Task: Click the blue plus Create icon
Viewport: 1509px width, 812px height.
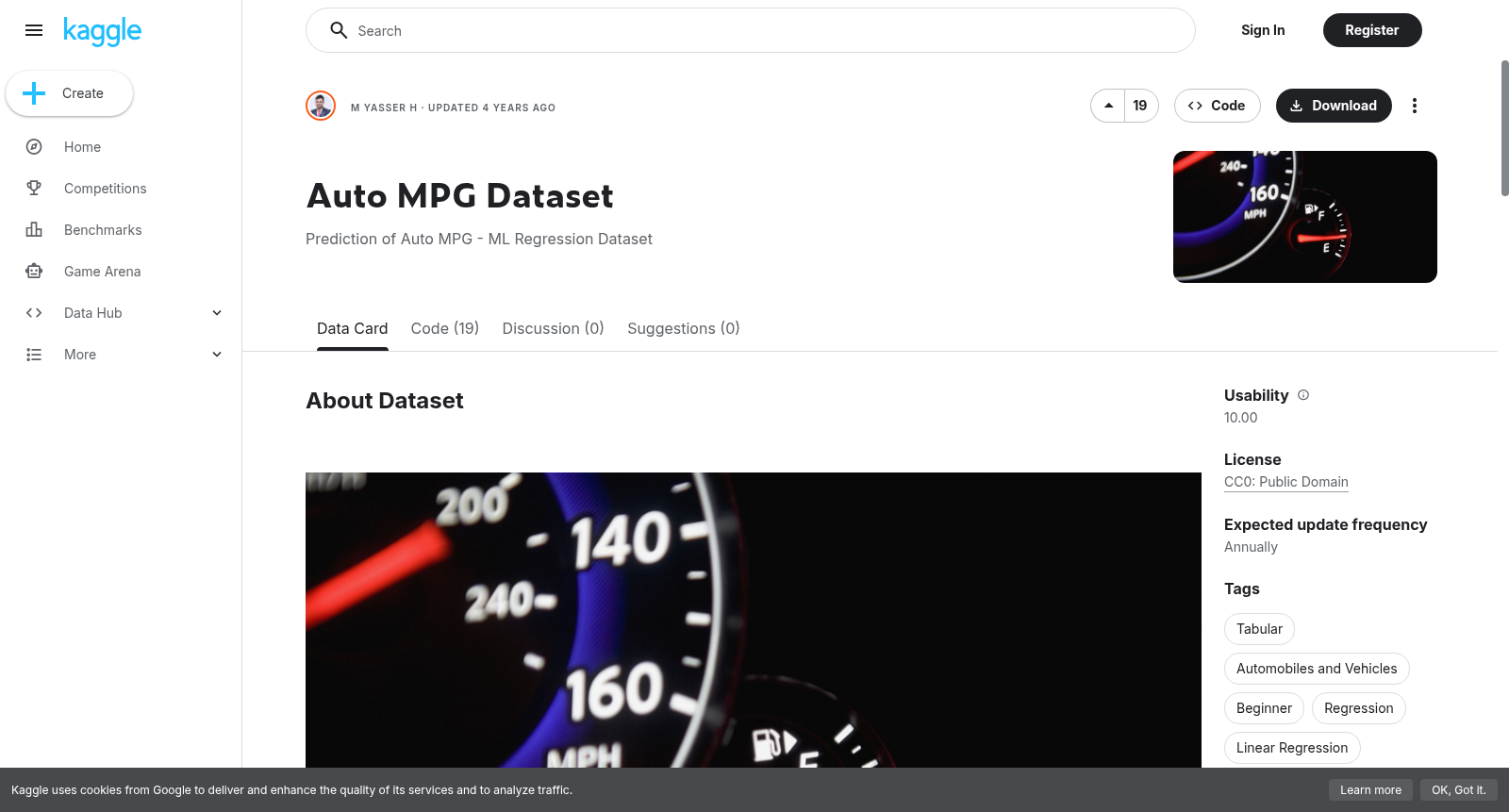Action: click(34, 93)
